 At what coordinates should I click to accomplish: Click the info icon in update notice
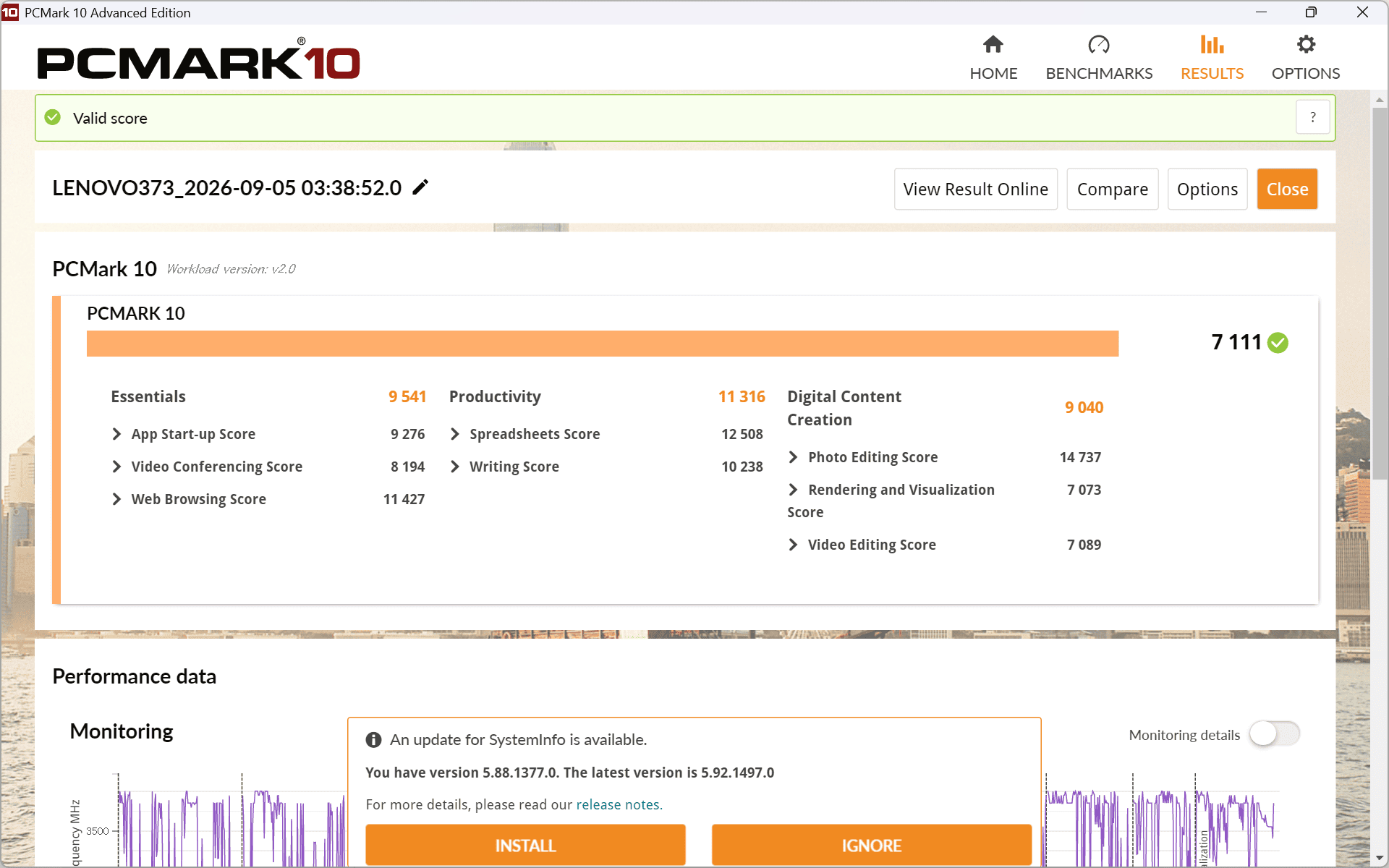(373, 739)
